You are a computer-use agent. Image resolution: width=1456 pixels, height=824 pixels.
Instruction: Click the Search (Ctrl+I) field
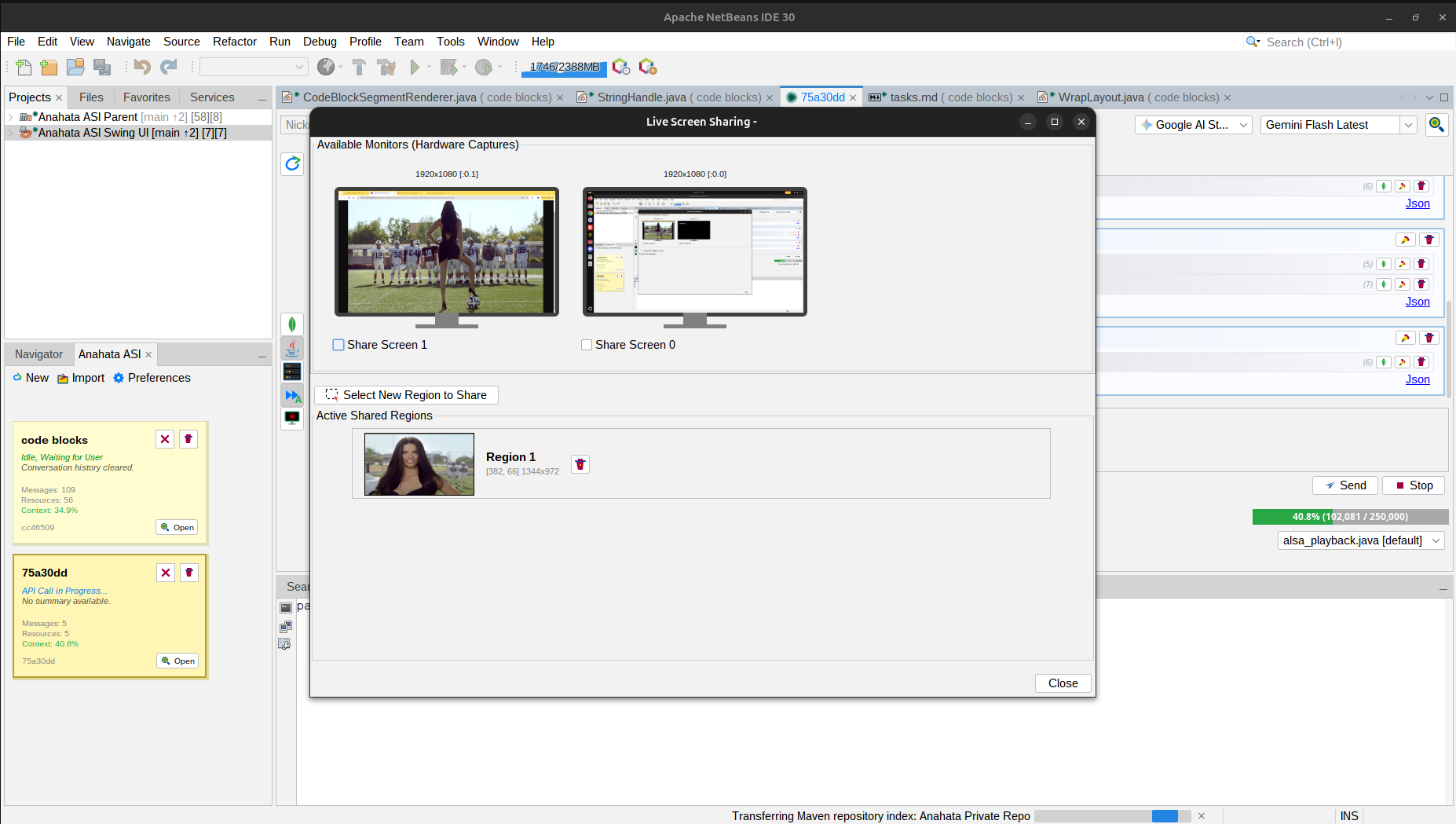pyautogui.click(x=1351, y=42)
